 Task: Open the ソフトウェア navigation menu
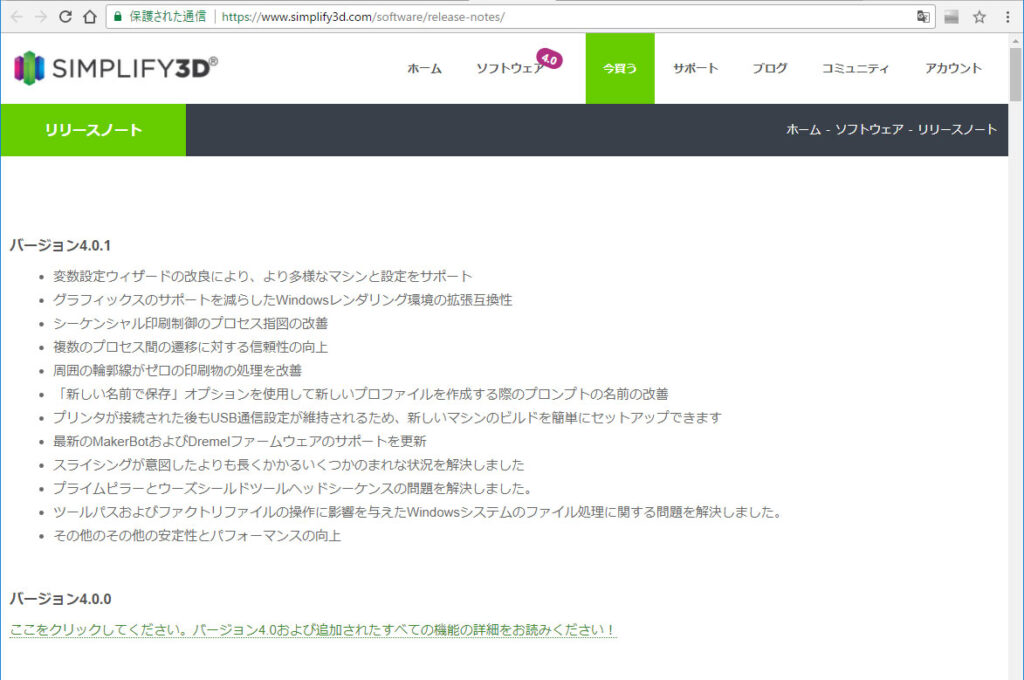(x=509, y=69)
